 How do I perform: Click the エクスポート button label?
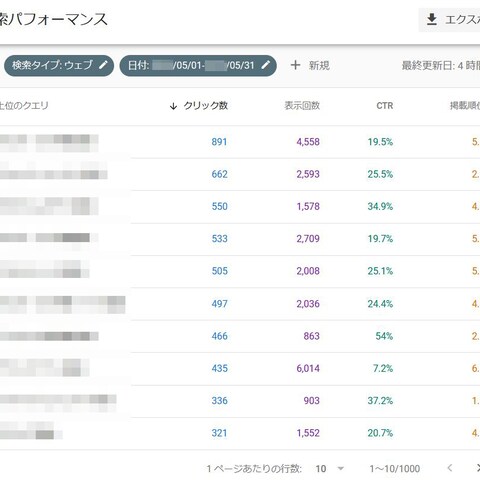(x=462, y=20)
